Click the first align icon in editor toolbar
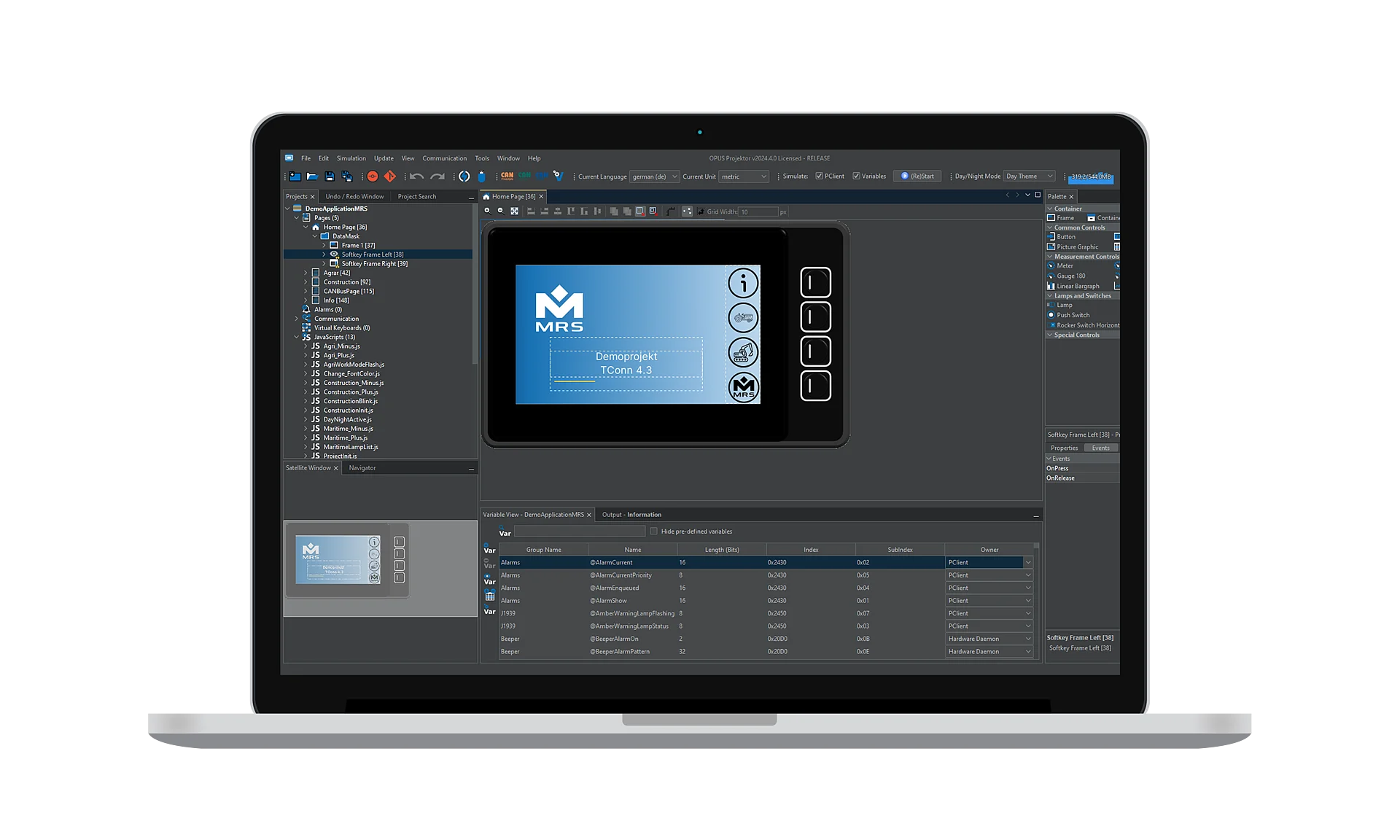 531,211
